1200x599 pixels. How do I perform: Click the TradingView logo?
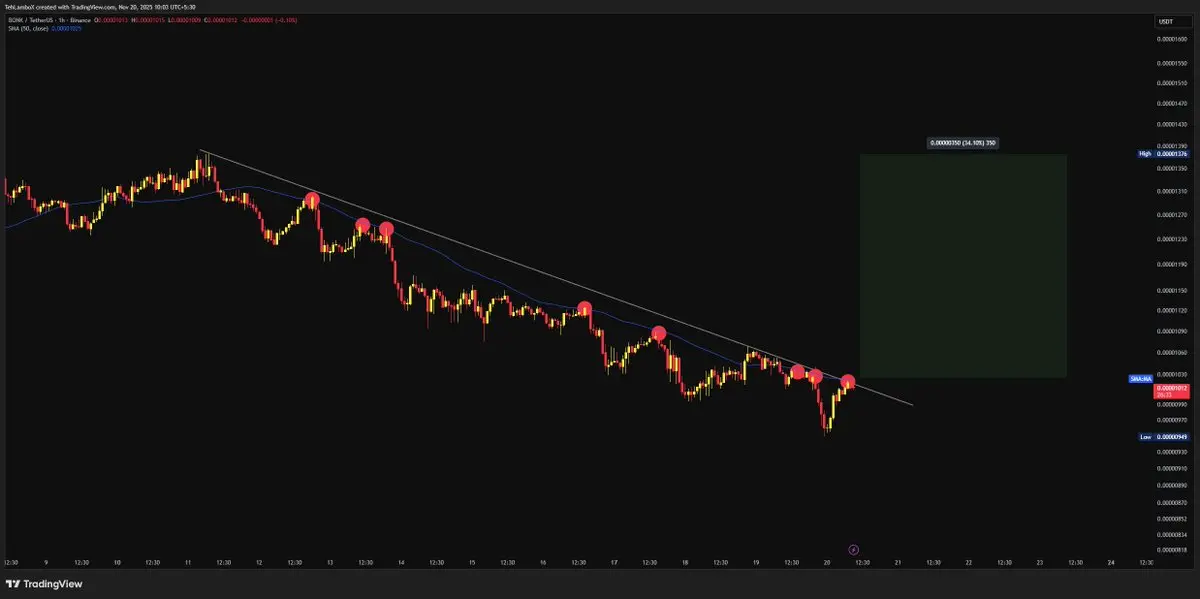click(x=44, y=584)
